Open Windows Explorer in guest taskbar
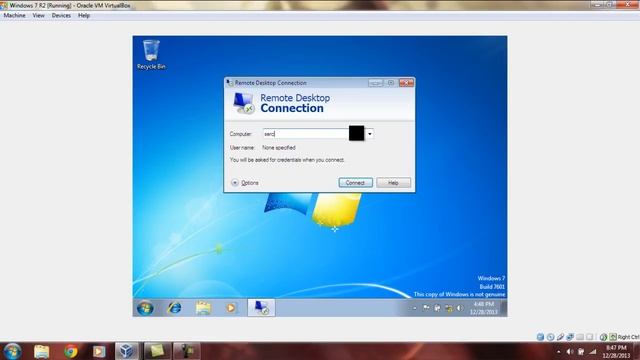This screenshot has width=640, height=360. pyautogui.click(x=203, y=307)
